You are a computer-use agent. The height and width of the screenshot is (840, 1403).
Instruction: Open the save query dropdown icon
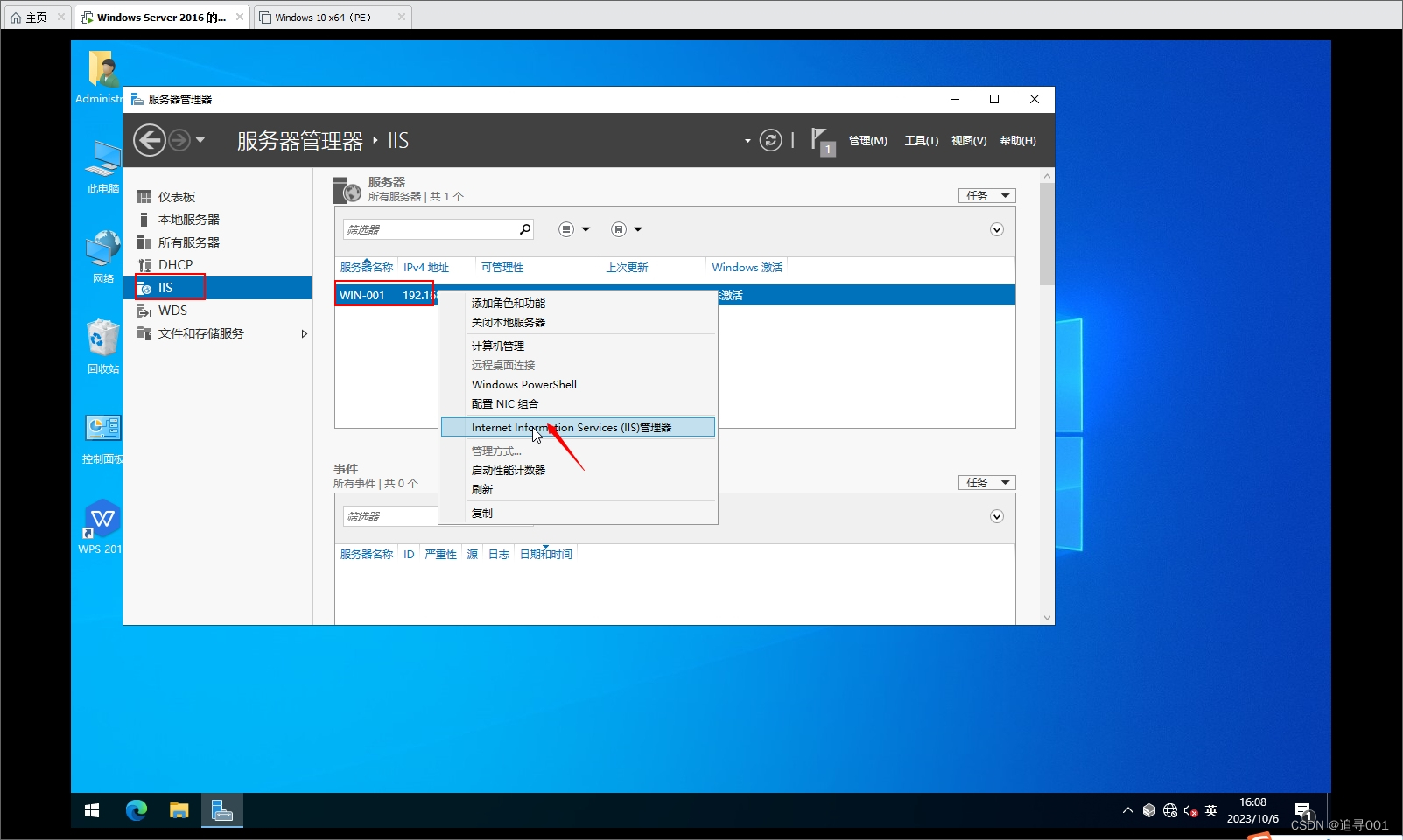(x=627, y=229)
